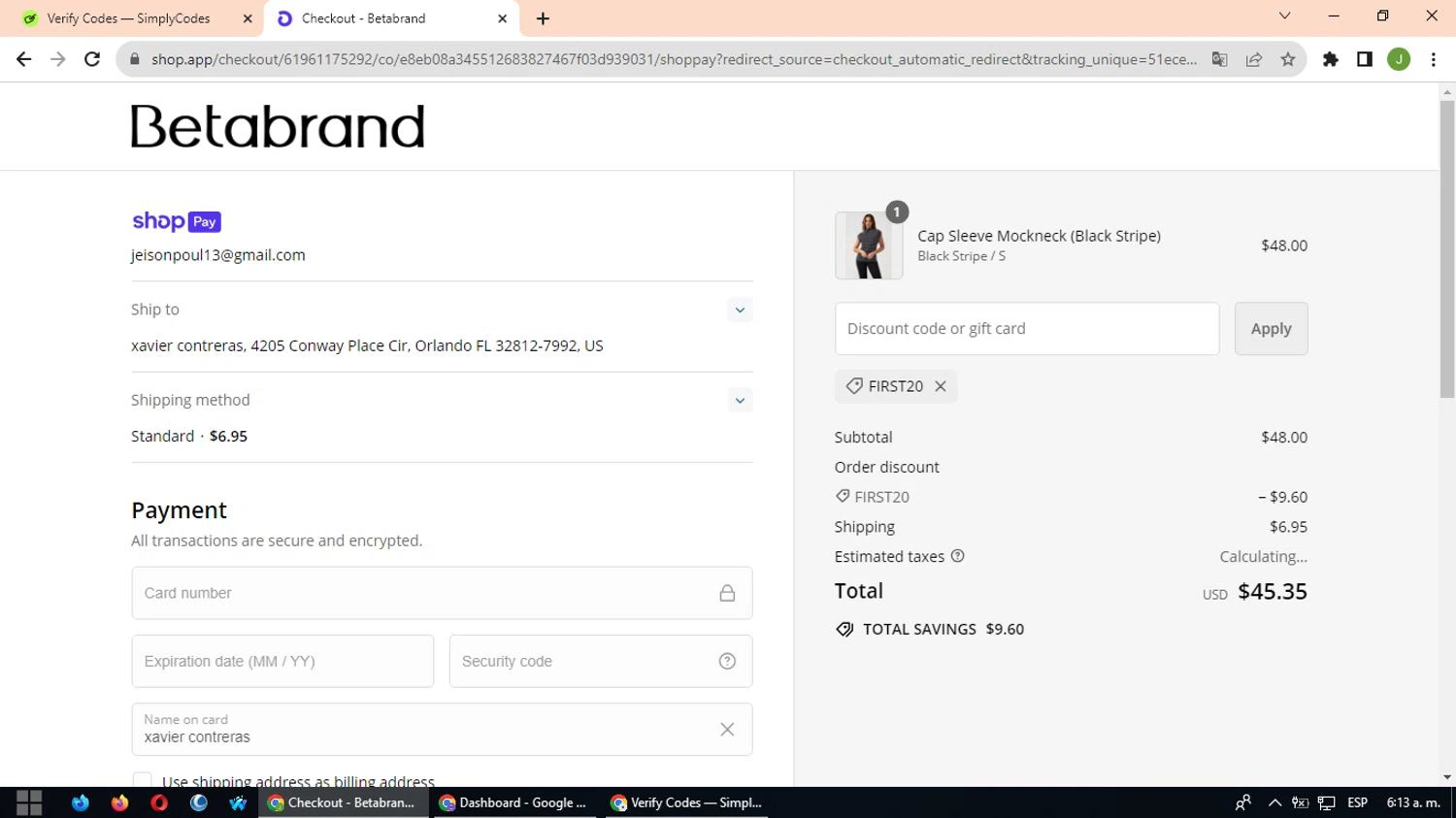Close the Checkout - Betabrand tab

503,18
